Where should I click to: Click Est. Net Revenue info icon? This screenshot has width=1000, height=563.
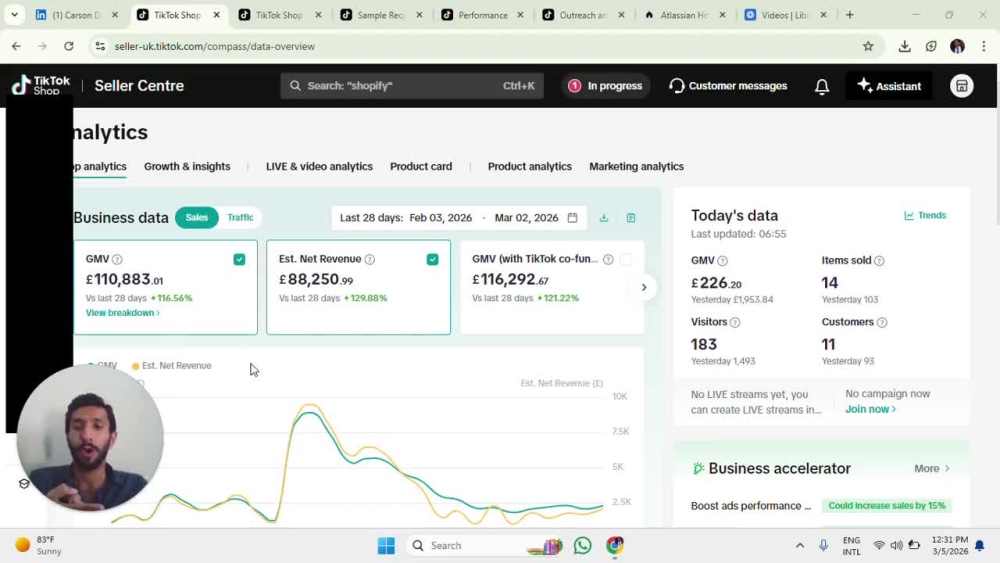[x=370, y=260]
